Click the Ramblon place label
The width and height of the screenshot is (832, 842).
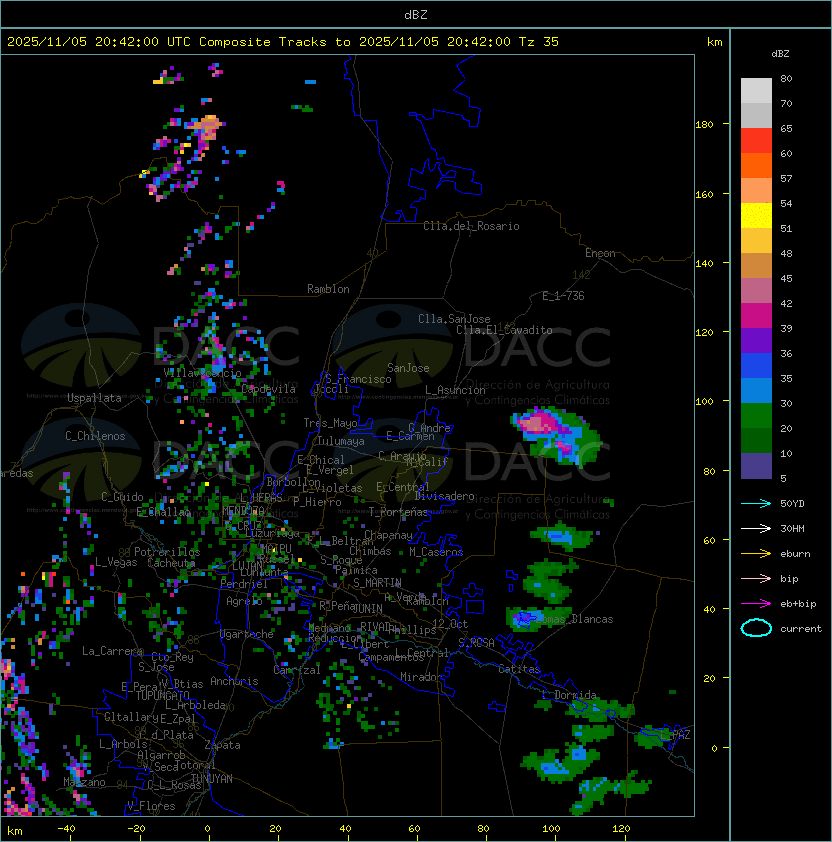point(328,289)
